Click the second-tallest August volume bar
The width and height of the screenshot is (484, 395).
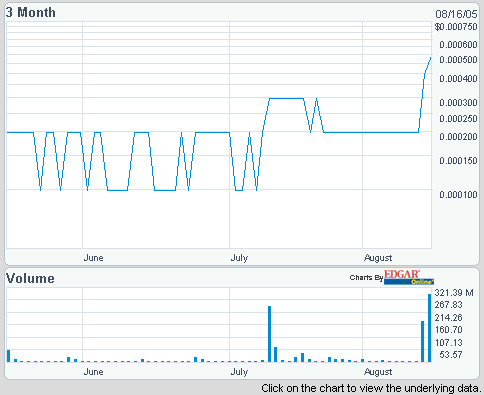423,342
